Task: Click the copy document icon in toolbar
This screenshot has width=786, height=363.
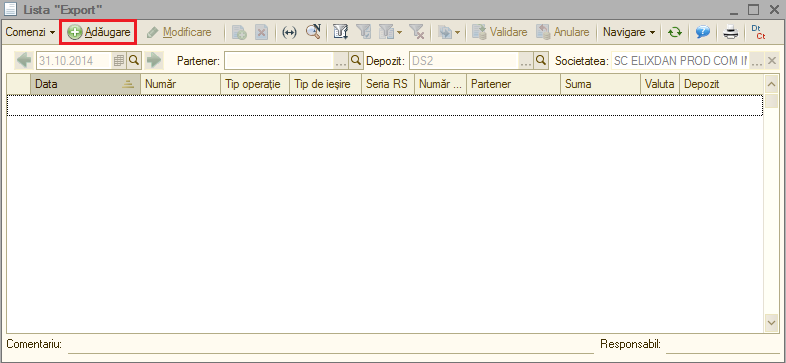Action: tap(239, 33)
